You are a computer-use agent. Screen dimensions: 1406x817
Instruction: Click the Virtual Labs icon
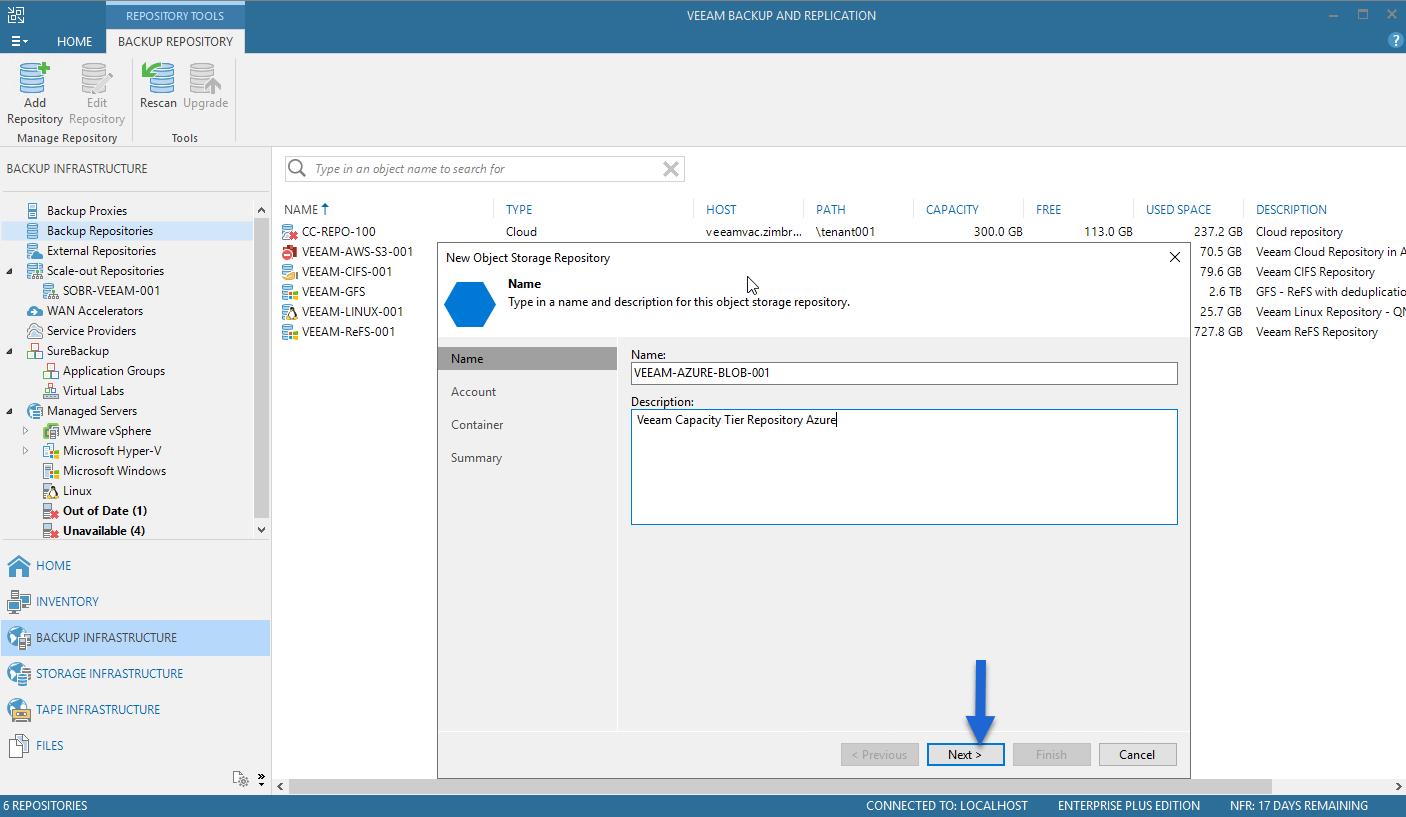coord(51,391)
